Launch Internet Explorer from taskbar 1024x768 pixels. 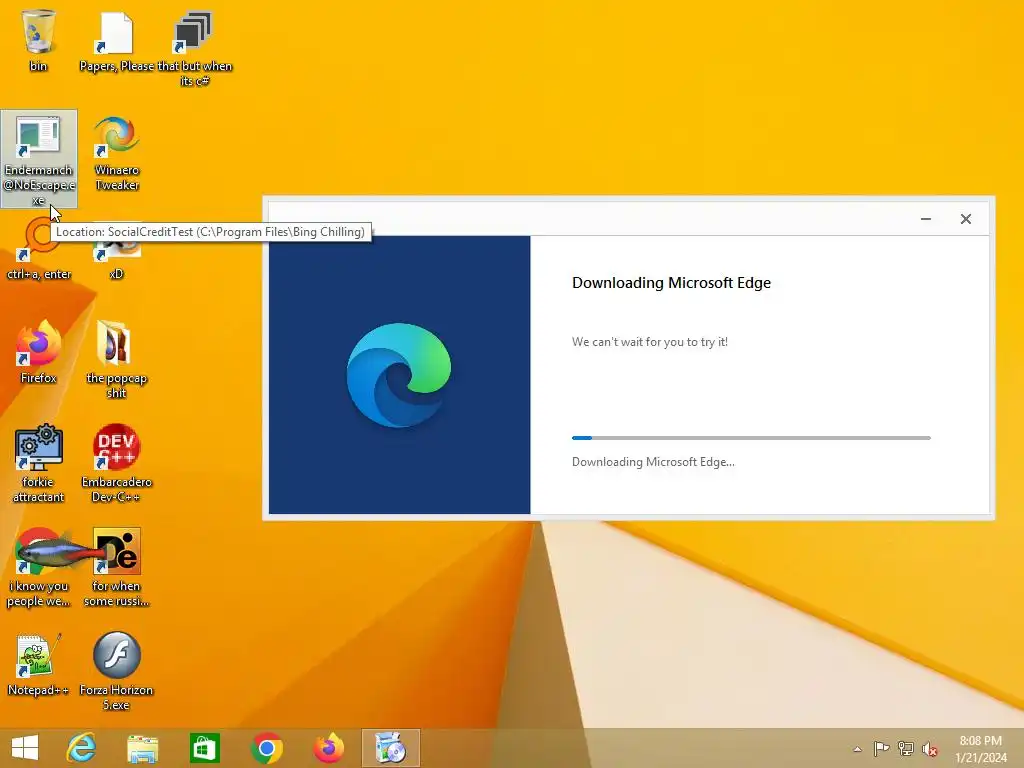coord(81,748)
